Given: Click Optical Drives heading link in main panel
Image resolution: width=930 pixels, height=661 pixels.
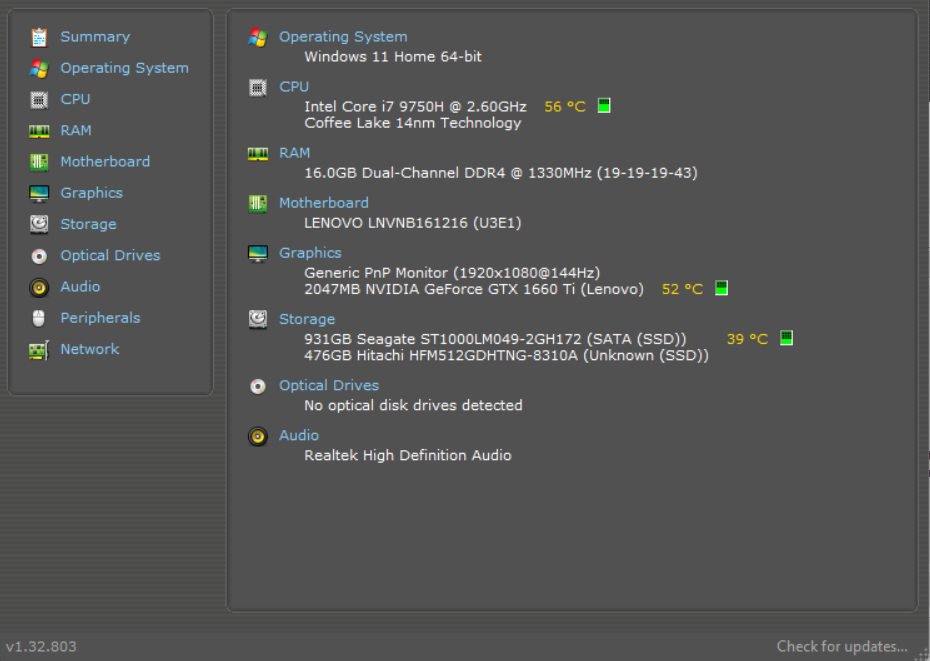Looking at the screenshot, I should (x=329, y=386).
